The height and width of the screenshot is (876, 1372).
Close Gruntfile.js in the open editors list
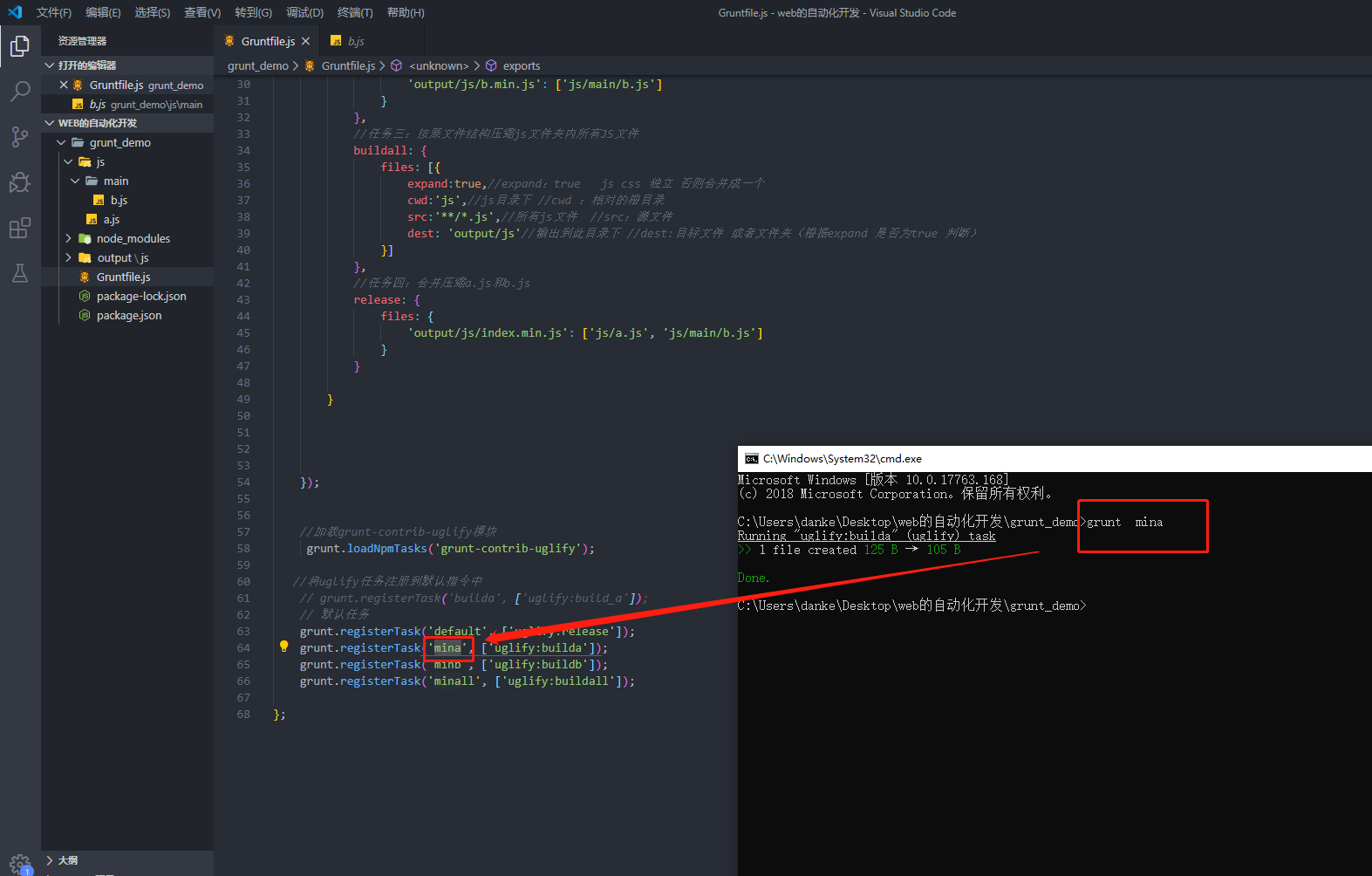(64, 85)
